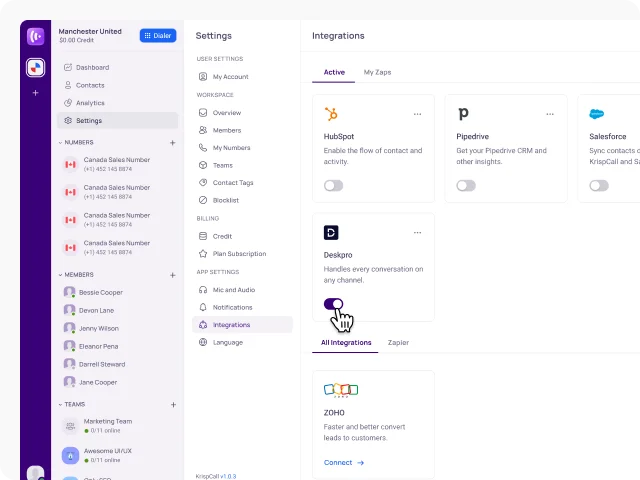Open My Numbers settings
640x480 pixels.
coord(224,148)
